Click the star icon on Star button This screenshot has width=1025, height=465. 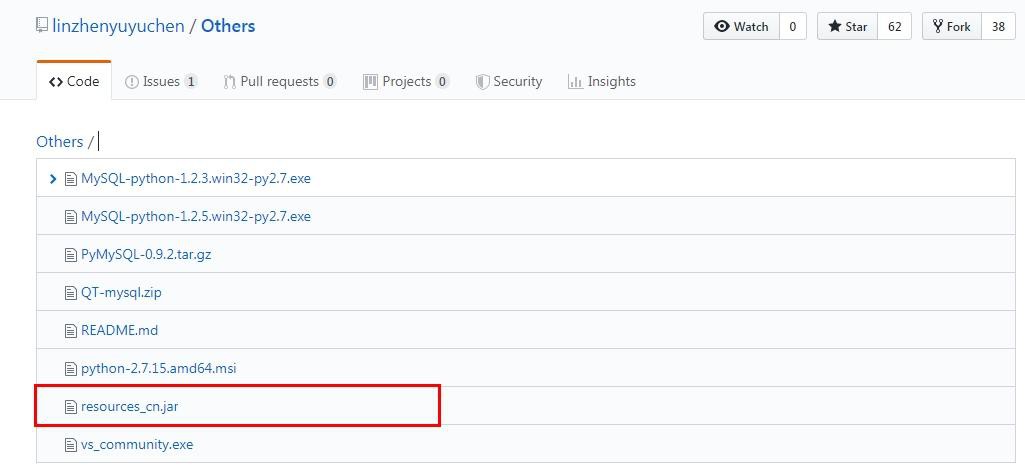[834, 26]
